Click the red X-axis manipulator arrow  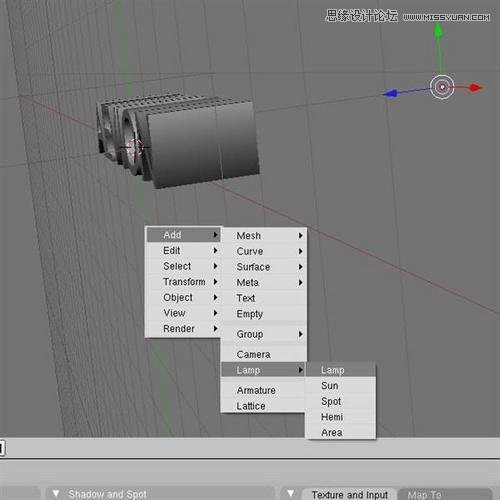coord(476,88)
